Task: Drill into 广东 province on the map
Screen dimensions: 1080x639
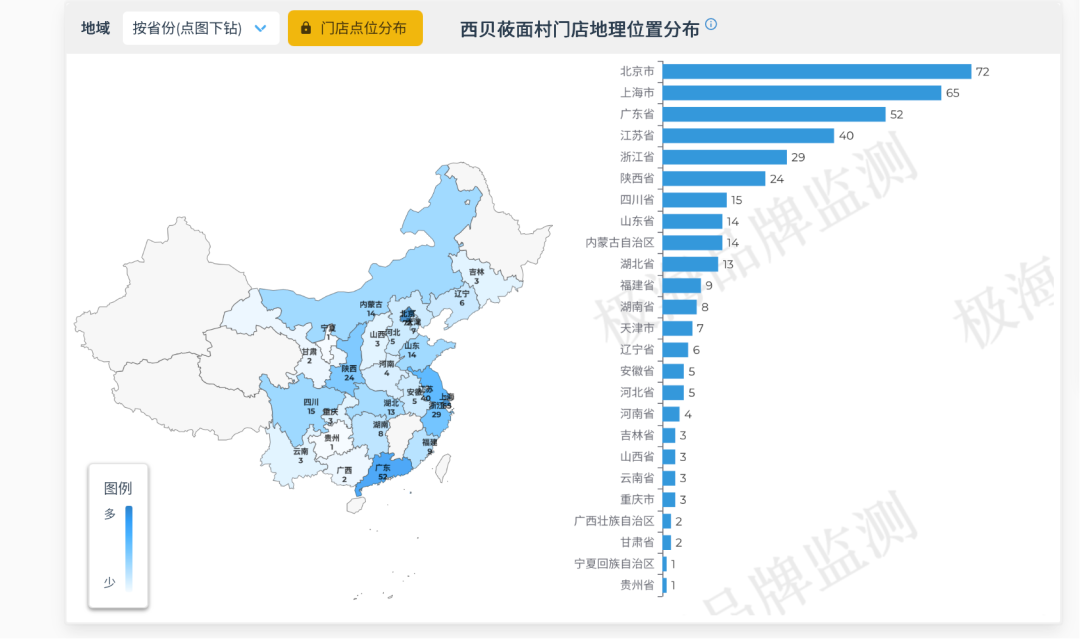Action: pos(383,472)
